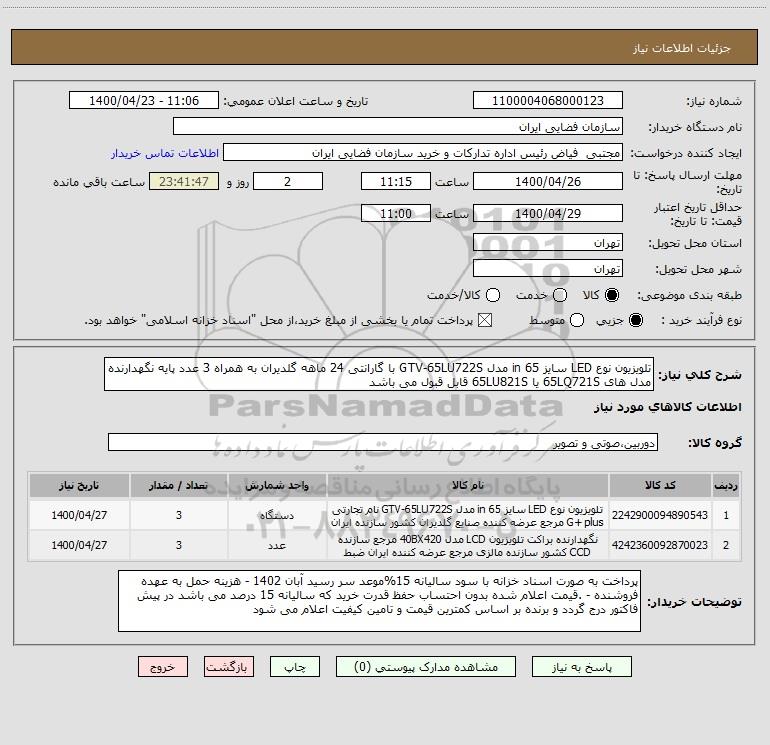Click the response deadline date 1400/04/26
This screenshot has width=770, height=745.
click(x=548, y=181)
